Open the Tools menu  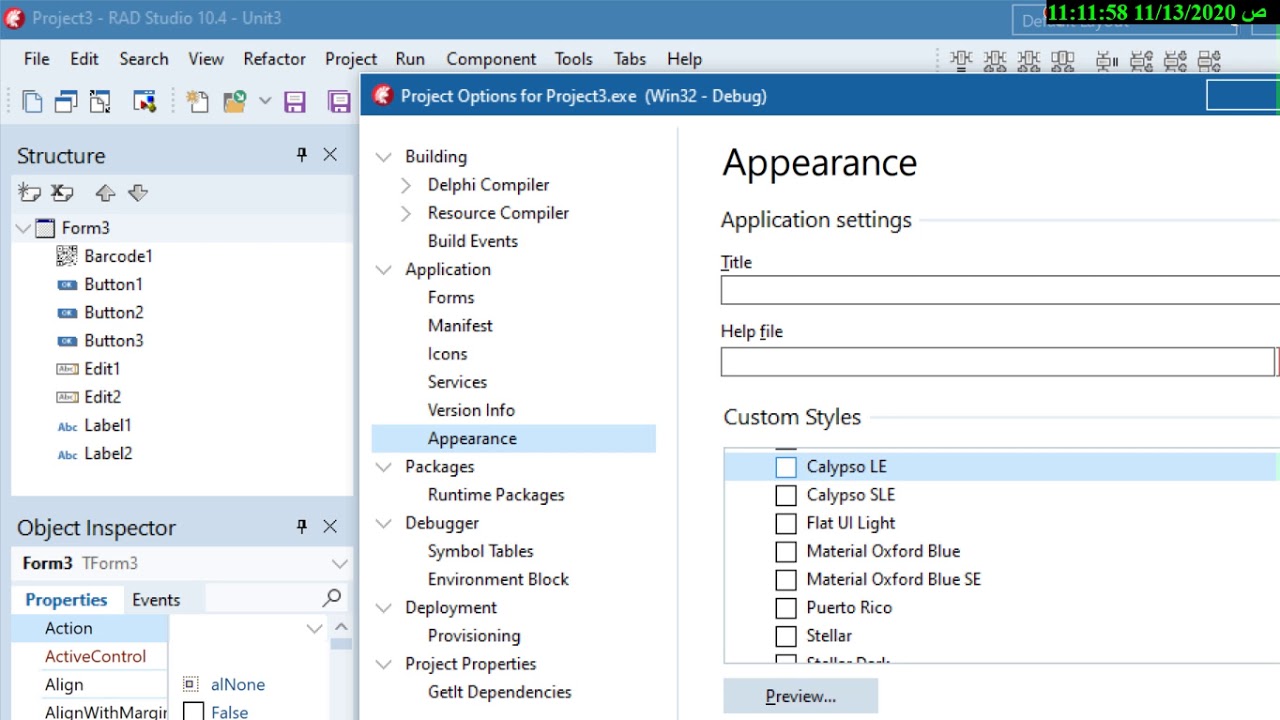pos(574,59)
